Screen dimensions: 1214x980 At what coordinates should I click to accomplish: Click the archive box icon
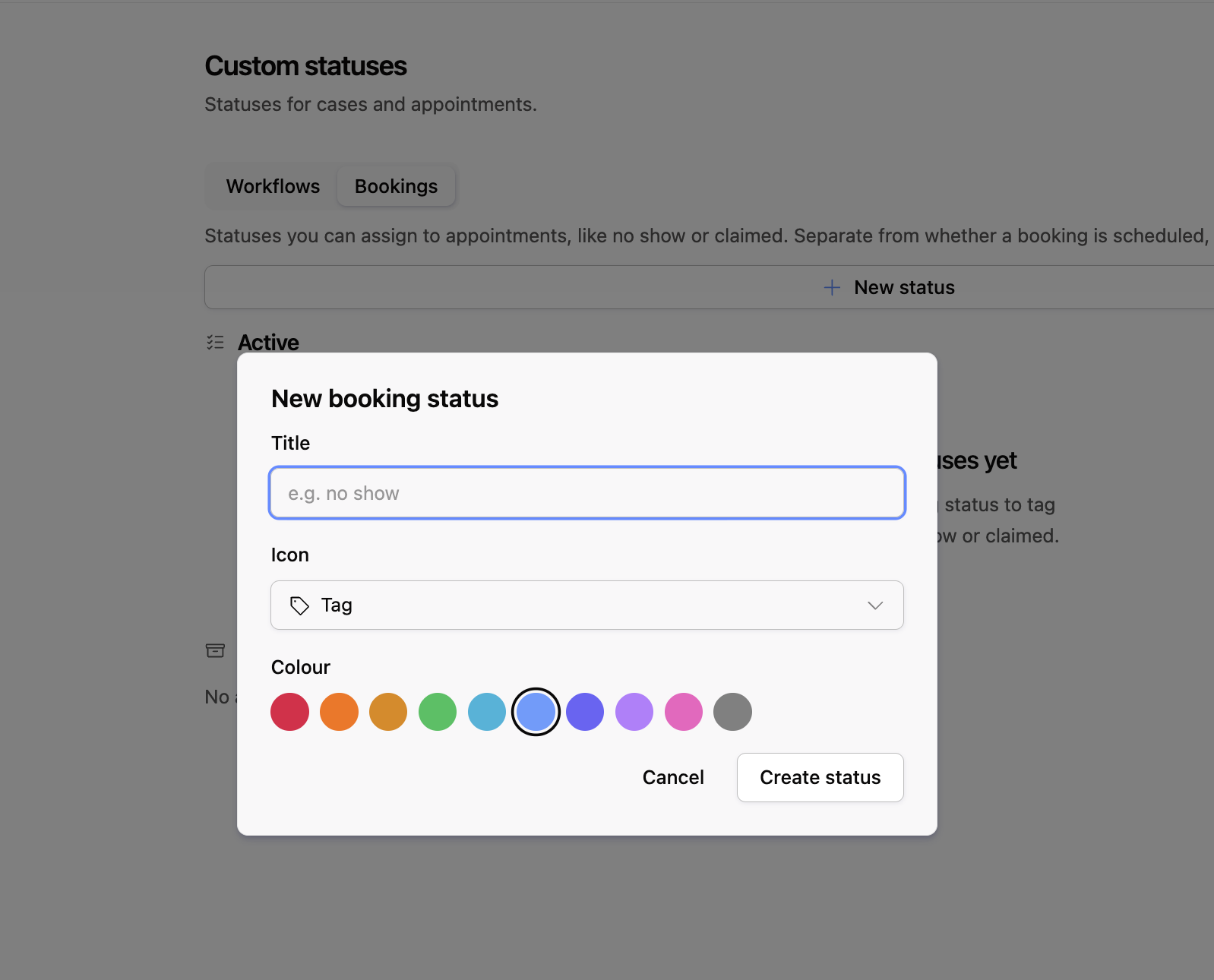click(215, 650)
